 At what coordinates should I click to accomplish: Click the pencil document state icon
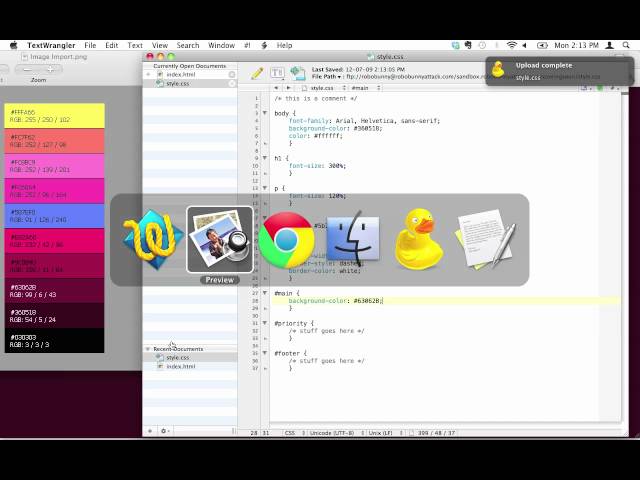pos(257,73)
